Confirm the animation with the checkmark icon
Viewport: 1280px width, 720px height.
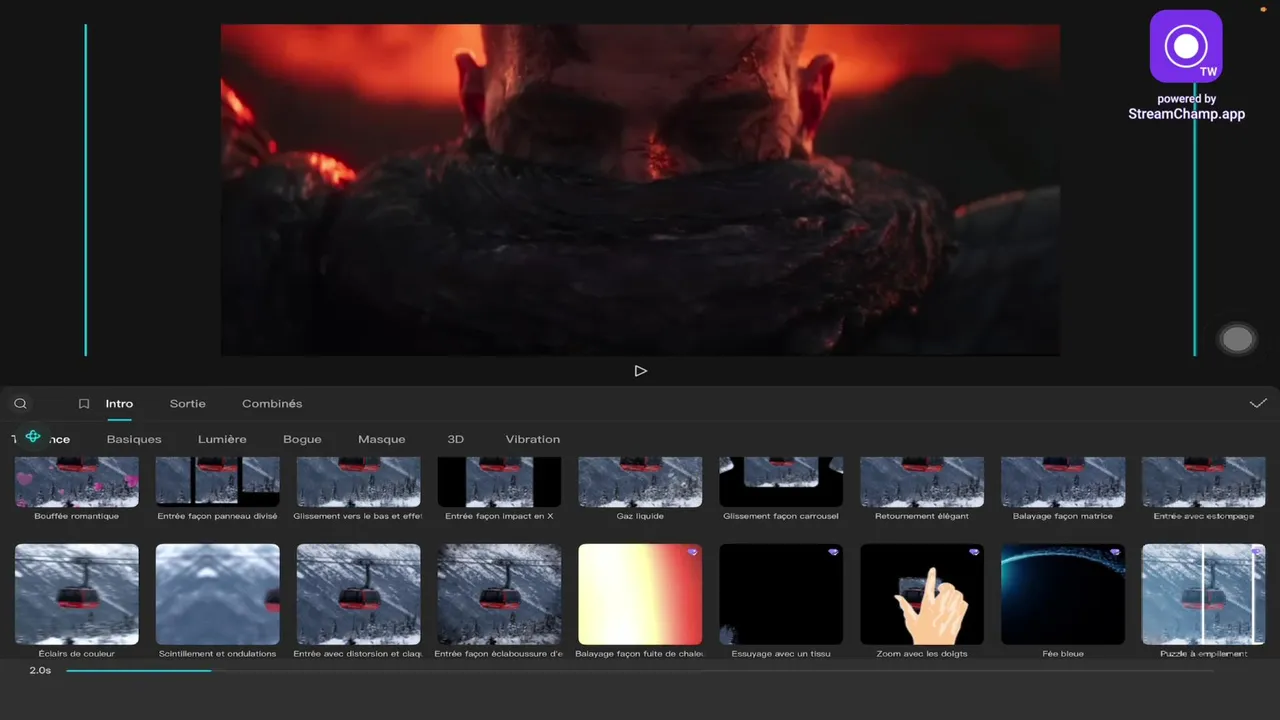tap(1258, 404)
